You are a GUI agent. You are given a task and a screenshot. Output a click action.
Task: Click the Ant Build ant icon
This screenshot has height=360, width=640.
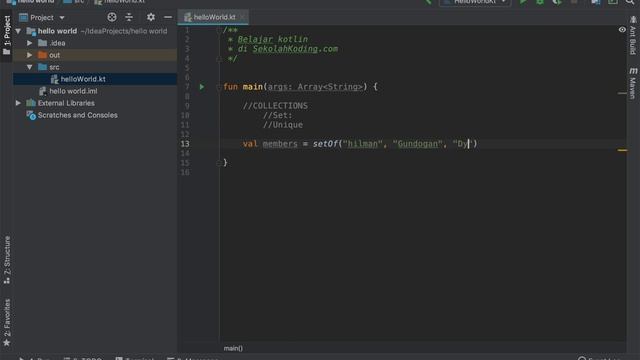click(x=633, y=20)
